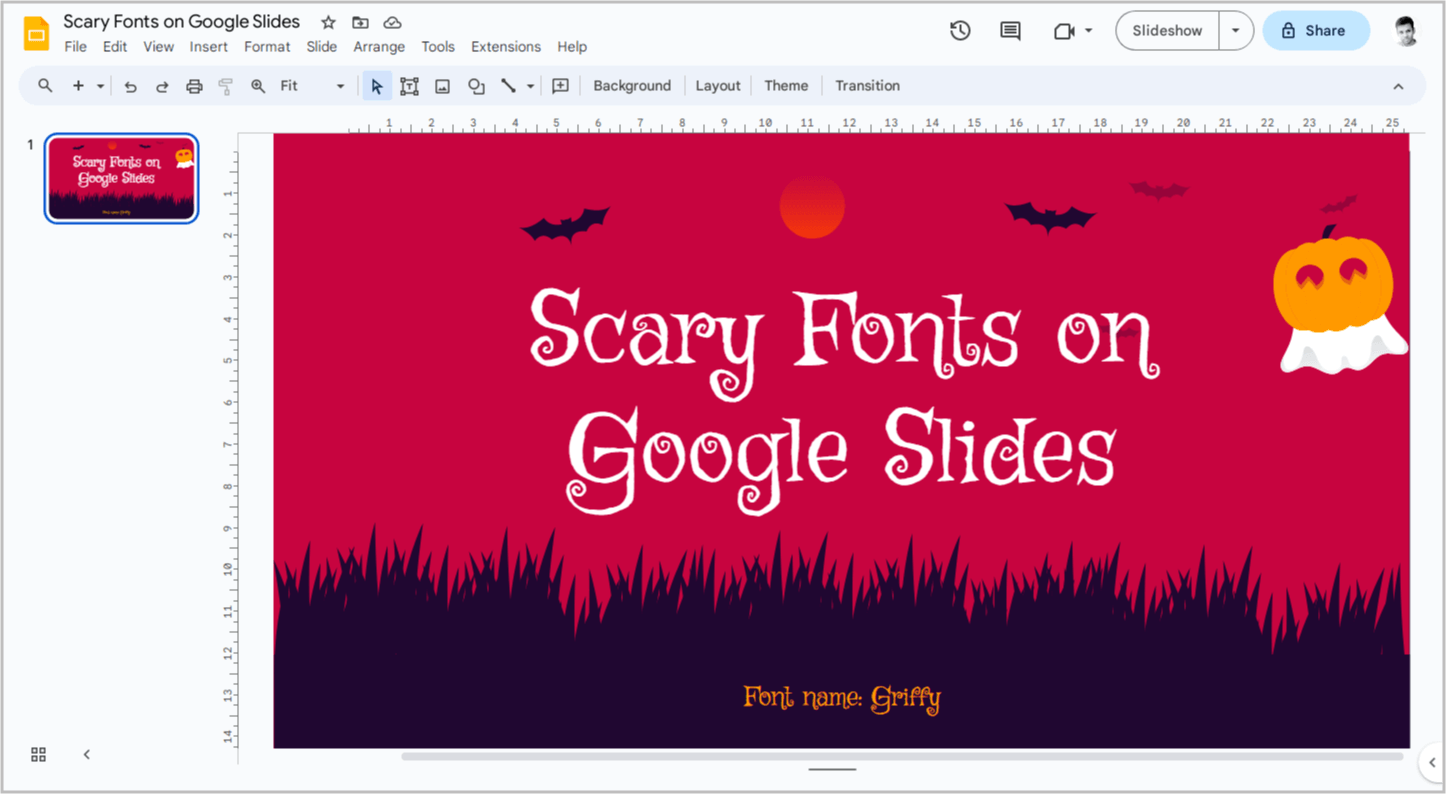Open the Arrange menu
1446x794 pixels.
point(379,47)
